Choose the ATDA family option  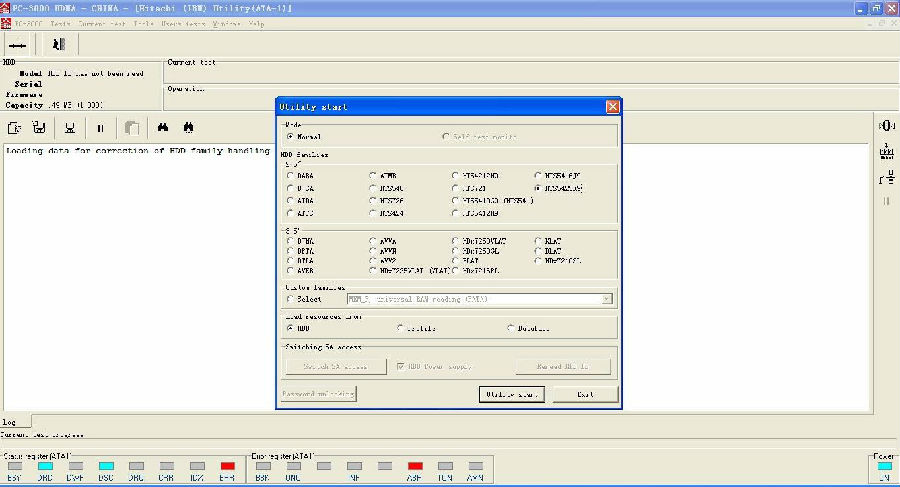(290, 200)
